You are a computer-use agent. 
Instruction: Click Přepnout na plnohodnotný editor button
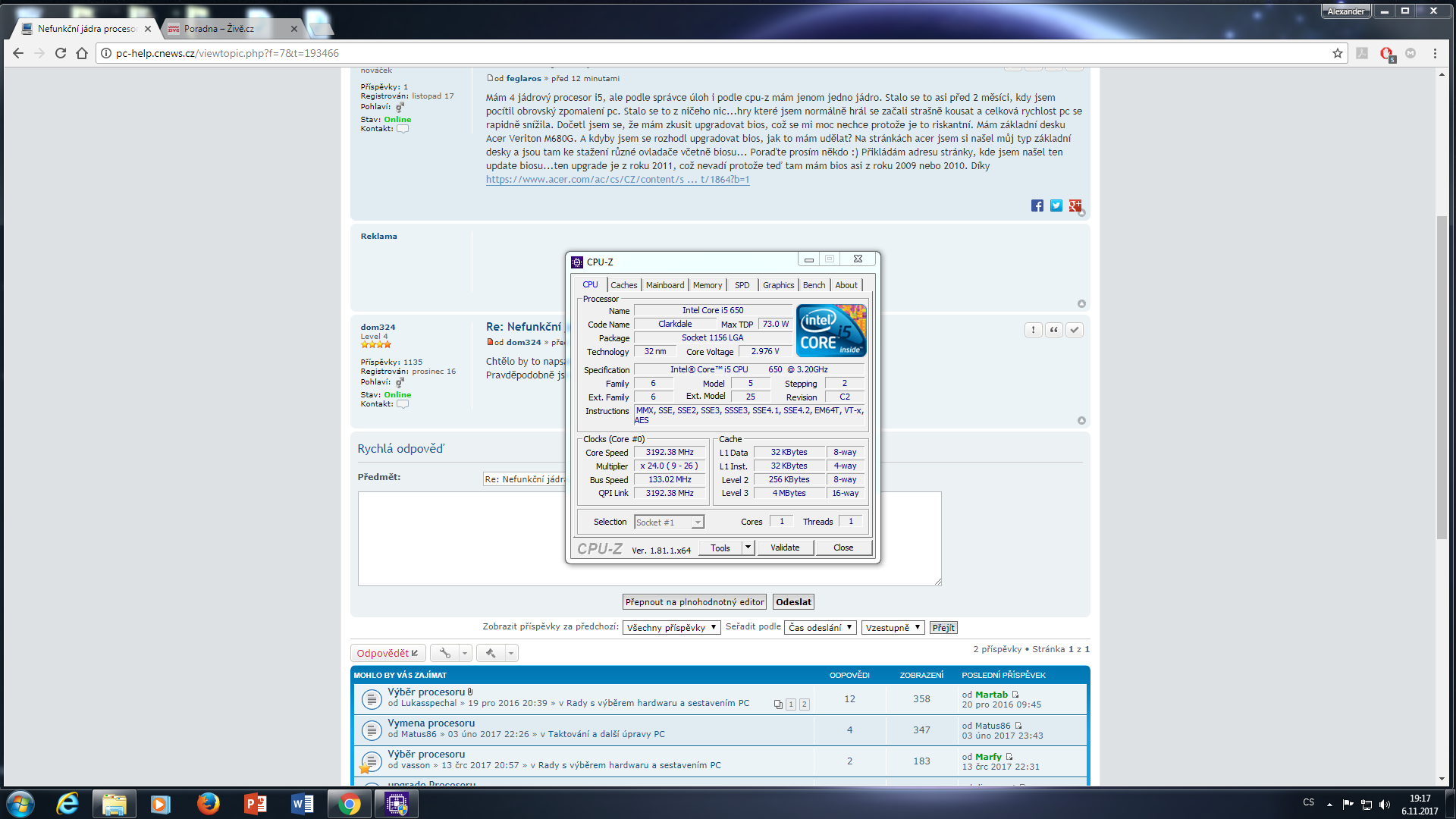point(694,602)
